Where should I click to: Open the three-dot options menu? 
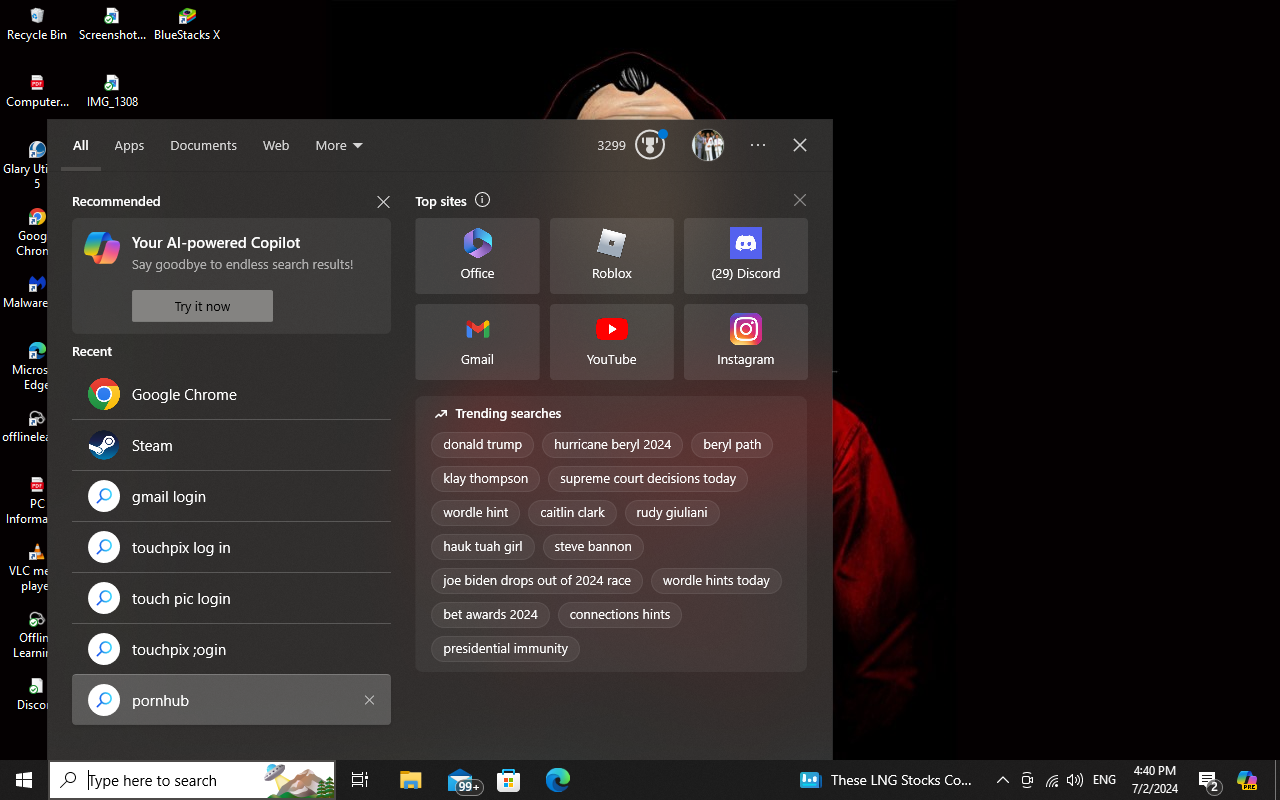(x=758, y=145)
